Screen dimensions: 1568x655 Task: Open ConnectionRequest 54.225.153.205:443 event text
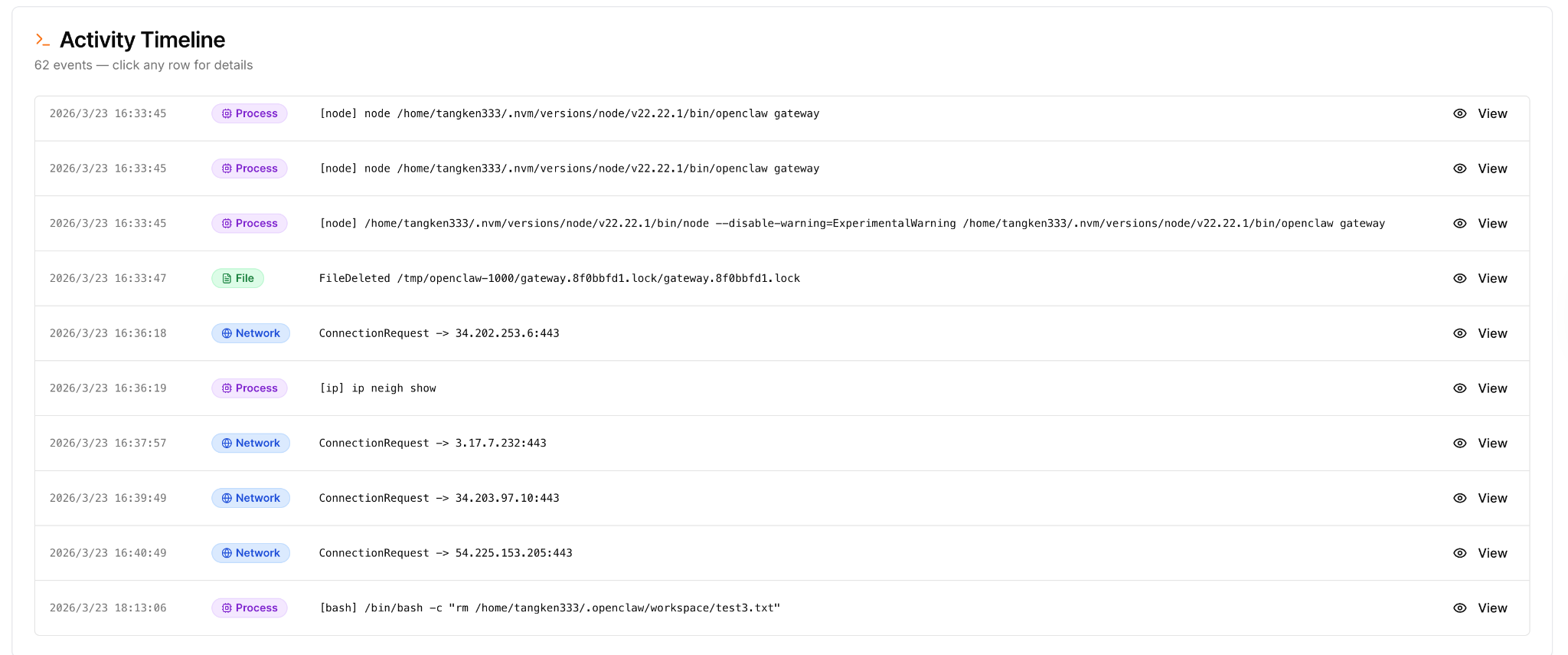click(446, 553)
